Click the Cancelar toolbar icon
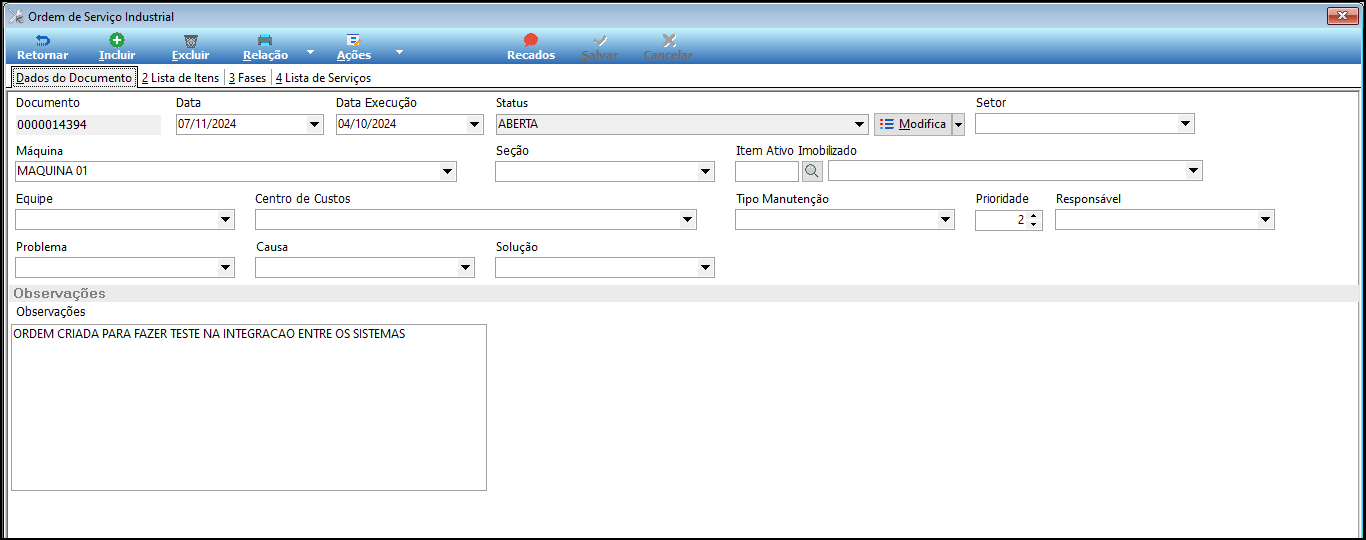The image size is (1366, 540). 669,41
